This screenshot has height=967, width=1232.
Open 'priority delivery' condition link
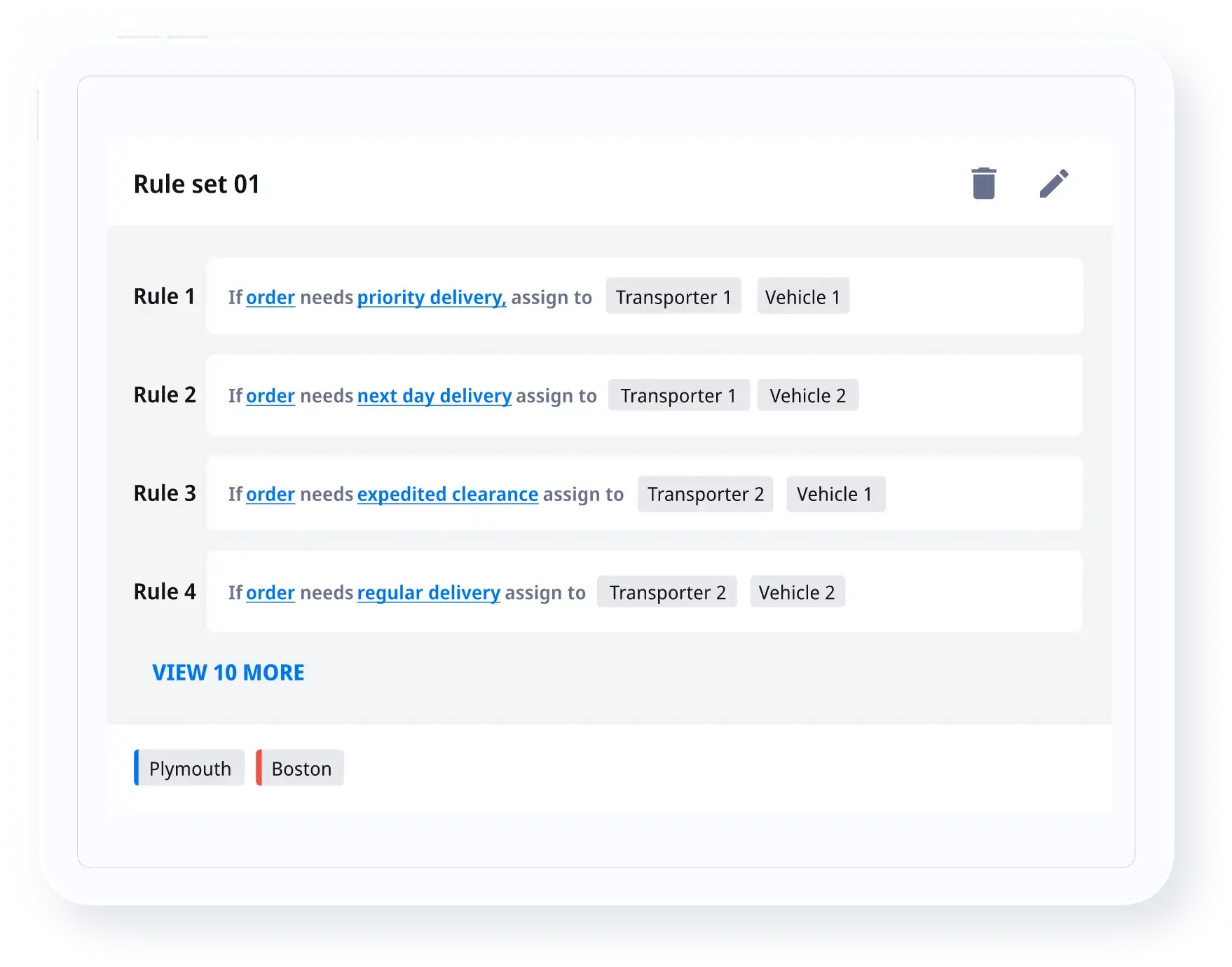431,297
